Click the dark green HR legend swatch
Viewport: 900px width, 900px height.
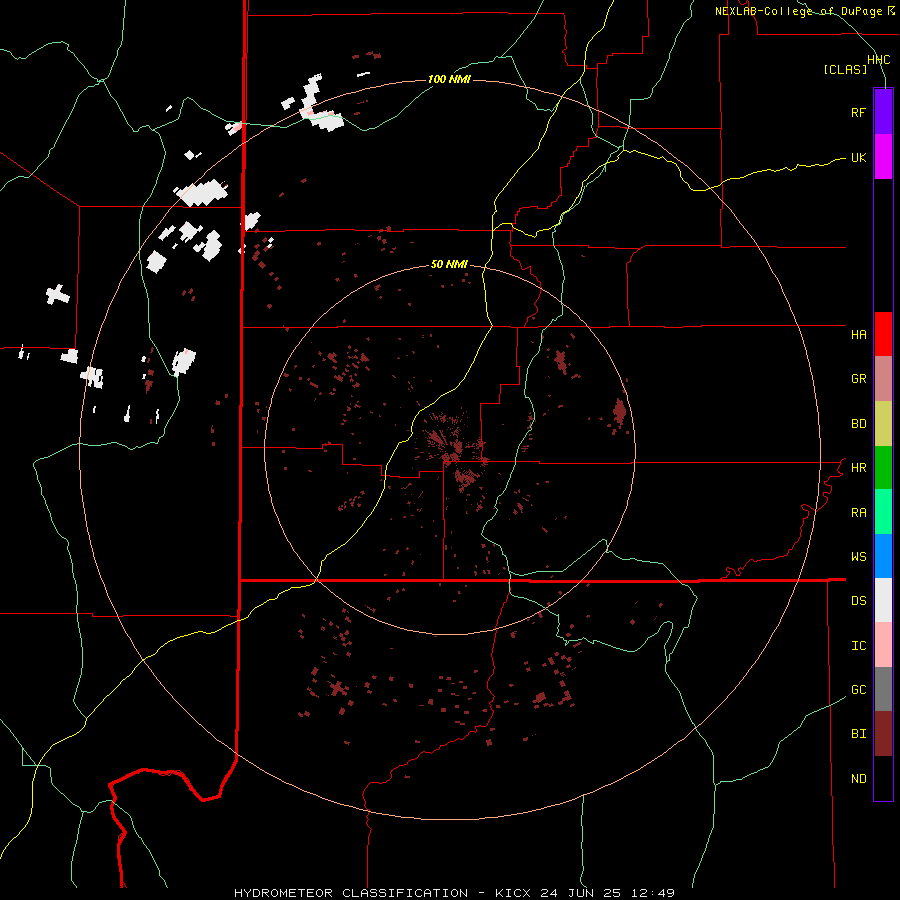click(x=883, y=467)
